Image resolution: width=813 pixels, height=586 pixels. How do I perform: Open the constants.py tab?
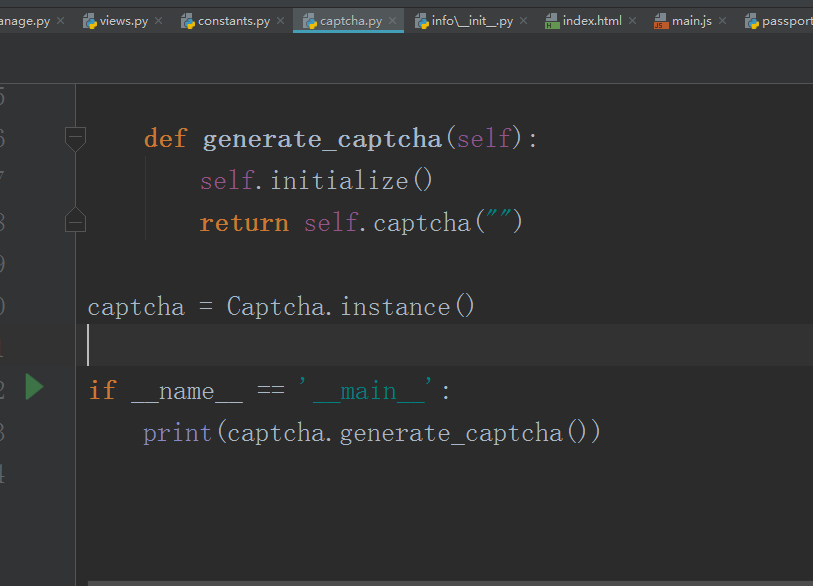click(234, 20)
